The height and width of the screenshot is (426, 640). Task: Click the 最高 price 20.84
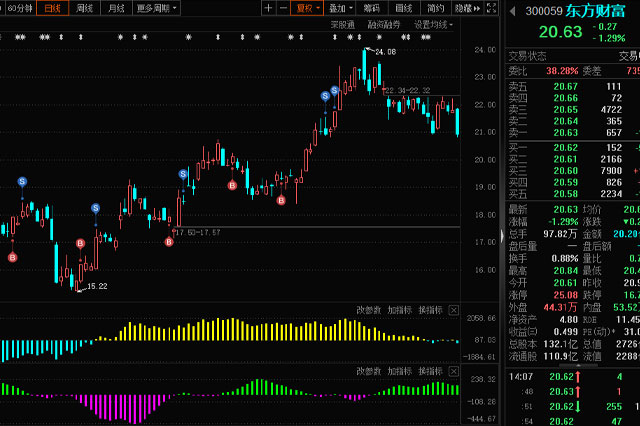point(566,271)
